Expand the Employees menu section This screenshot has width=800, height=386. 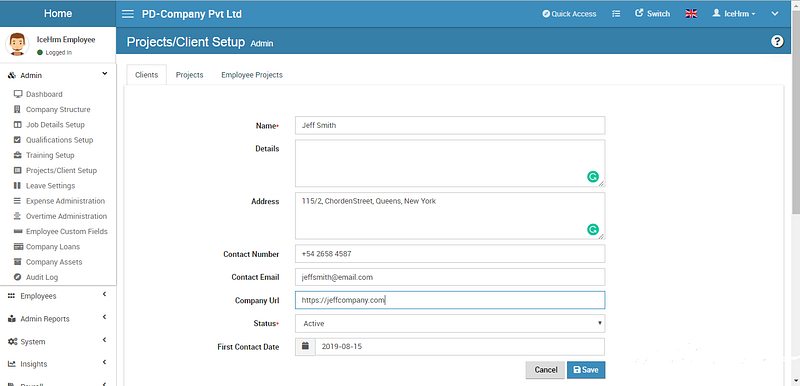(x=58, y=296)
